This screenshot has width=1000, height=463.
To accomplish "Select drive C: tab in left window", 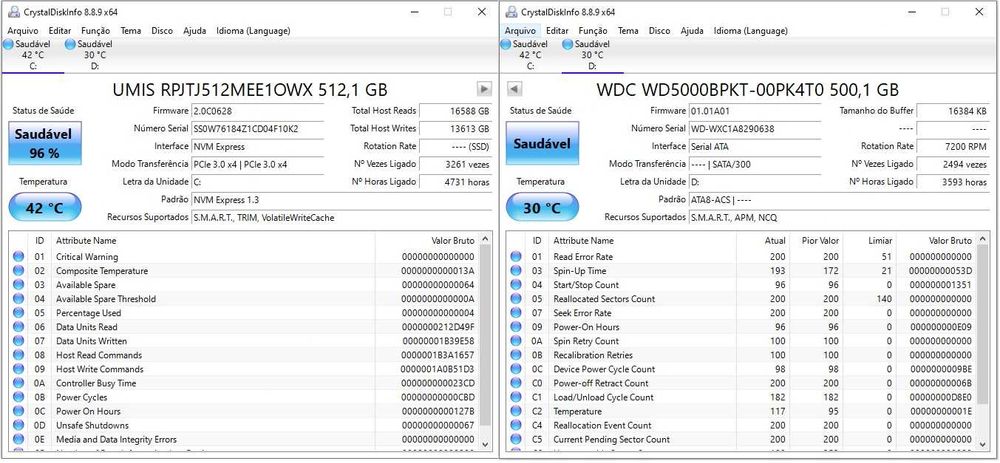I will (32, 55).
